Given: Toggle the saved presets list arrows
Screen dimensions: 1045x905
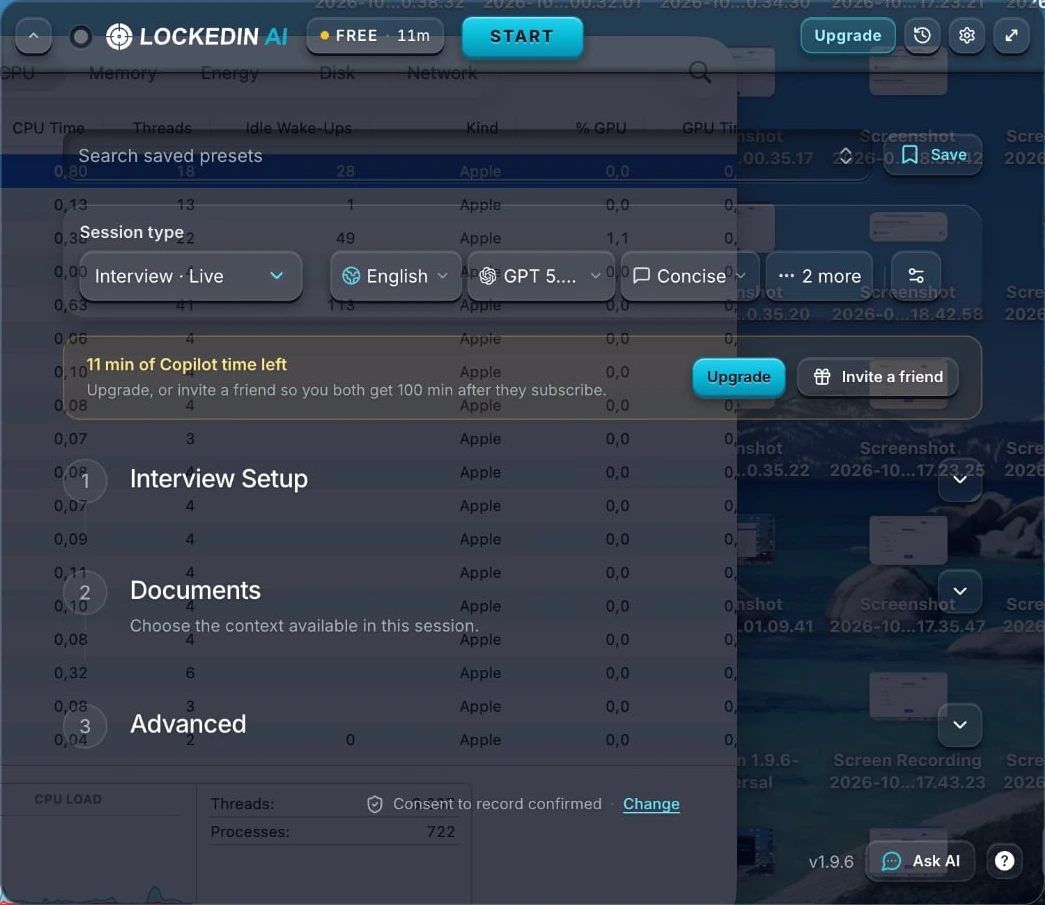Looking at the screenshot, I should 845,156.
